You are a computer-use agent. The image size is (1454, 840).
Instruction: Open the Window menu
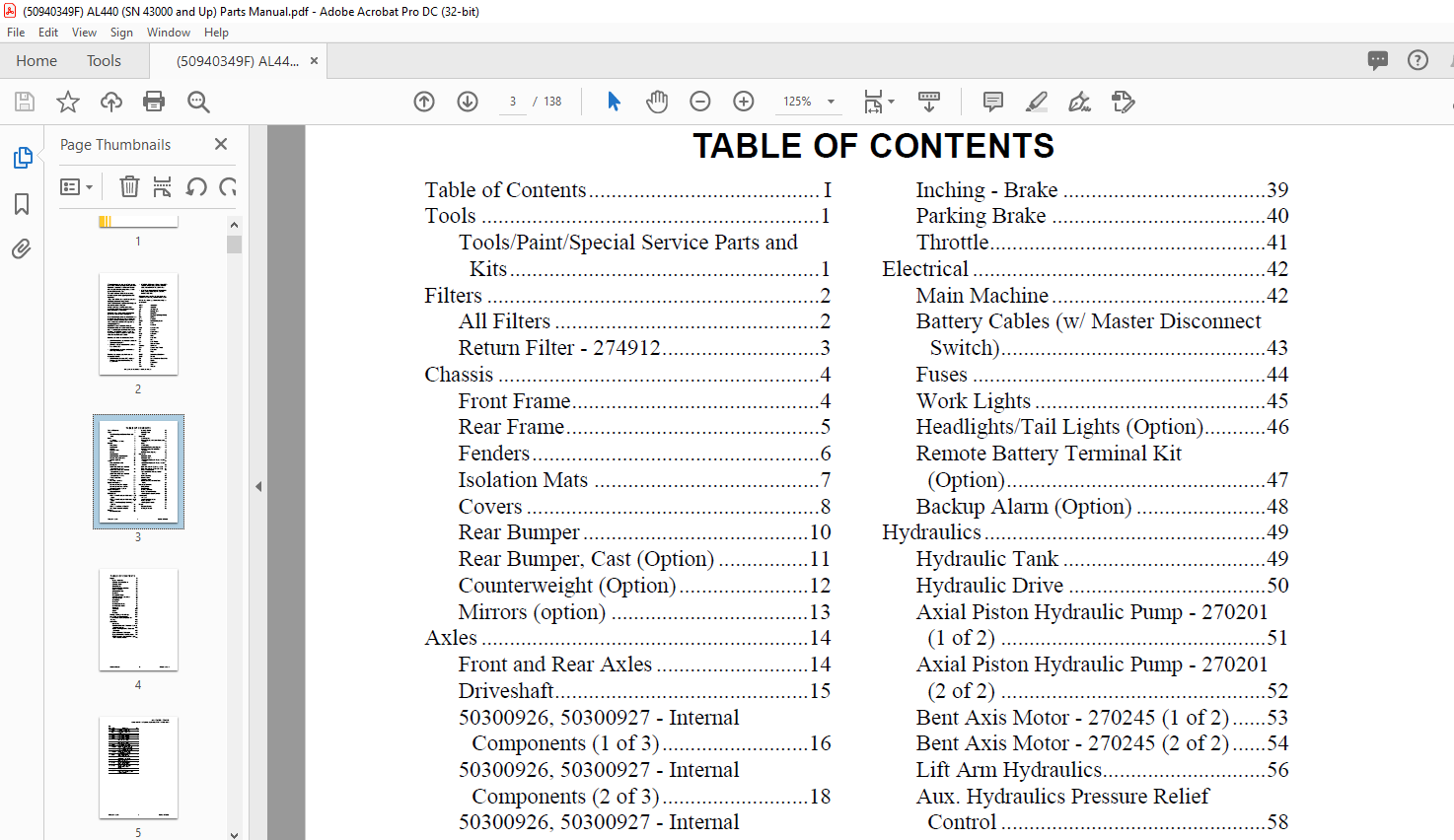tap(169, 33)
